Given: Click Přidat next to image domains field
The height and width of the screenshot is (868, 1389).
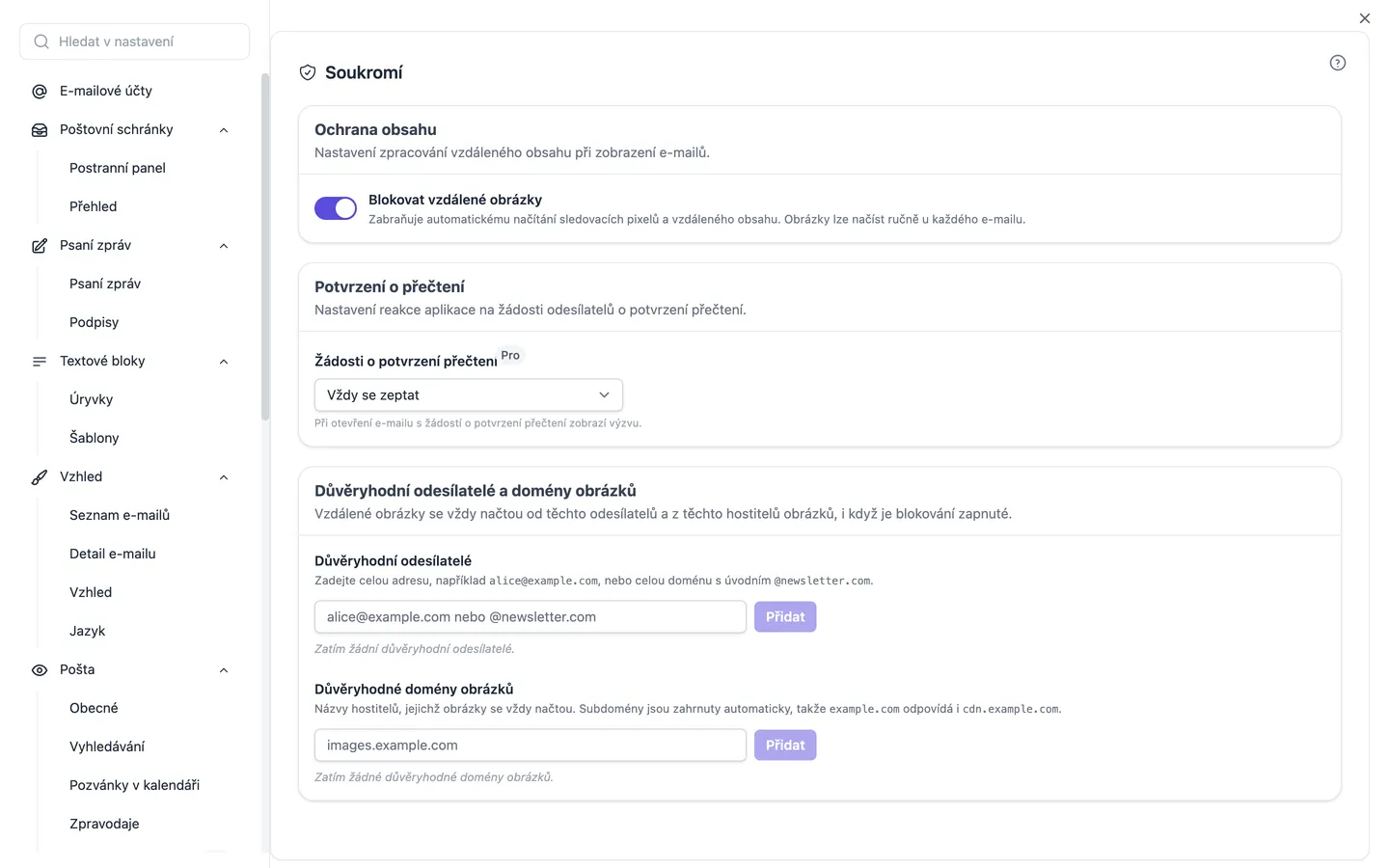Looking at the screenshot, I should pyautogui.click(x=785, y=746).
